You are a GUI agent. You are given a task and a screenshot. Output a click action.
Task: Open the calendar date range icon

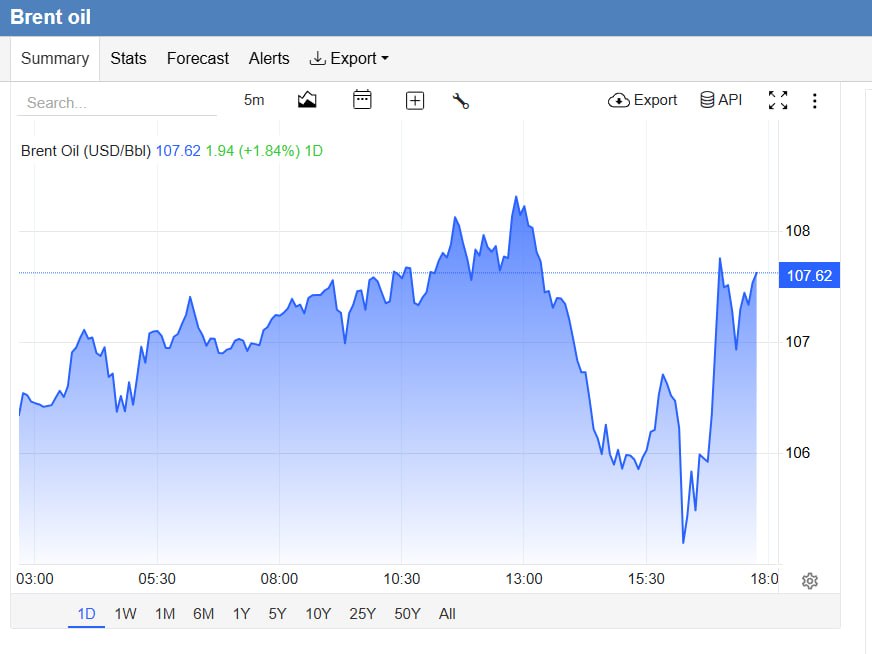[362, 100]
